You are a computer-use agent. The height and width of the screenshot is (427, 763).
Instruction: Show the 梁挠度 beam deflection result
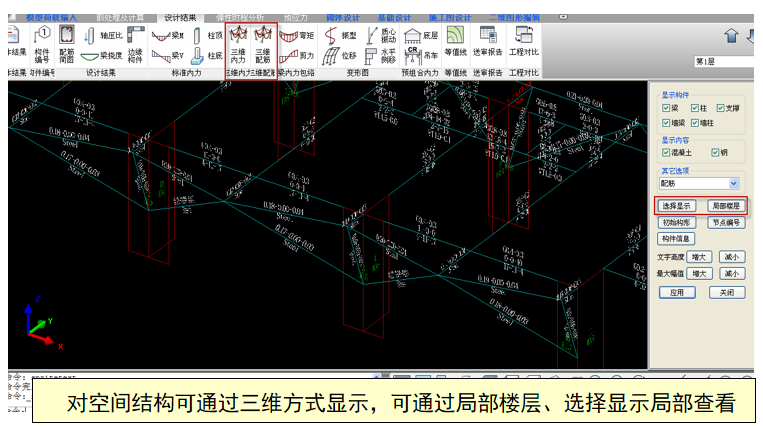coord(101,55)
